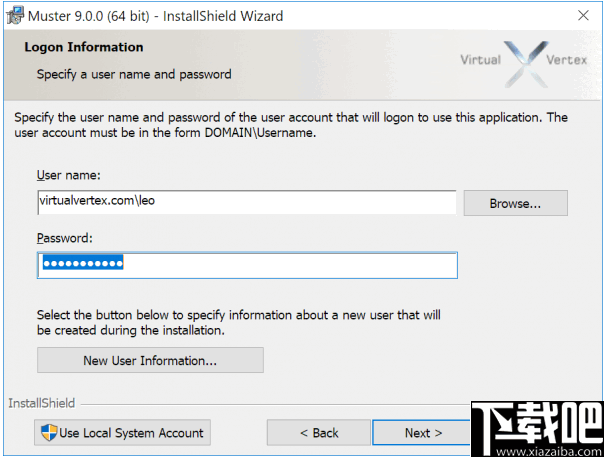Click the "User name:" label
The image size is (606, 457).
click(68, 175)
